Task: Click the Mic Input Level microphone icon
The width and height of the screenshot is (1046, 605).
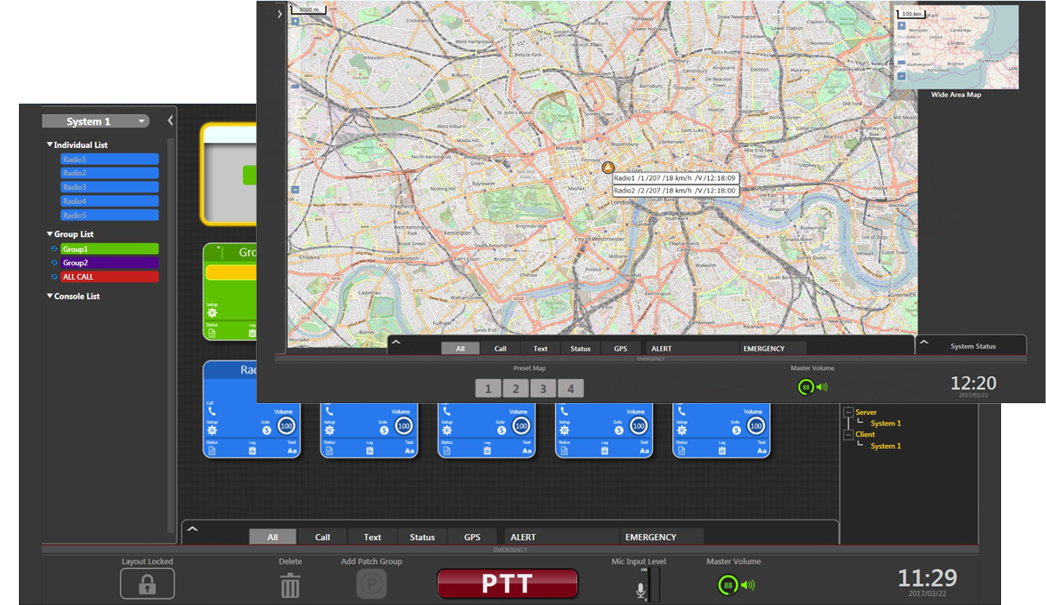Action: point(641,589)
